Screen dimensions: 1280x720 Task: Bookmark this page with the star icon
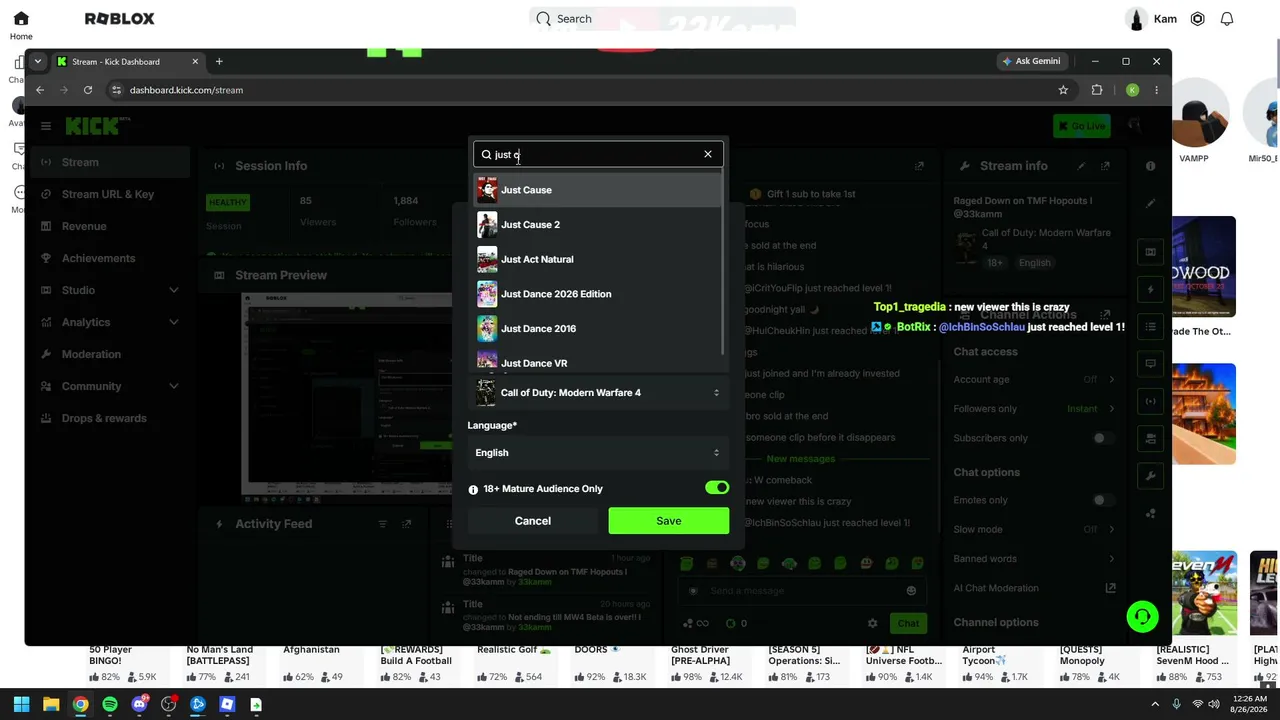pyautogui.click(x=1063, y=90)
